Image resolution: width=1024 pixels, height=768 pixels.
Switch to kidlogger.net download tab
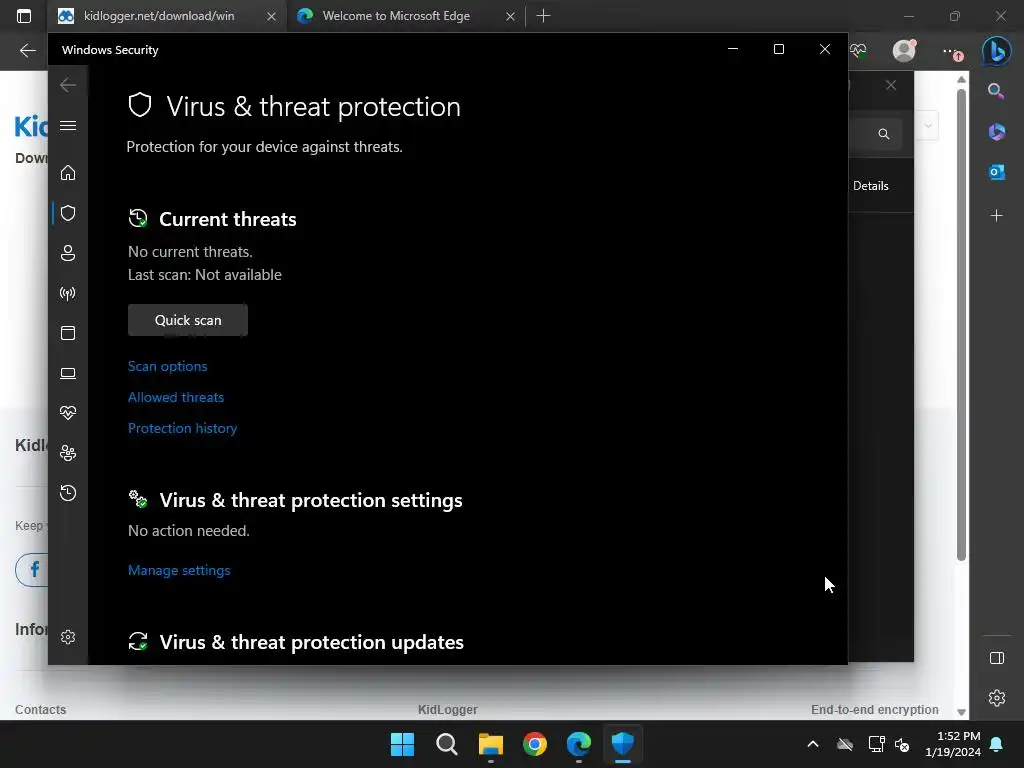(x=160, y=16)
